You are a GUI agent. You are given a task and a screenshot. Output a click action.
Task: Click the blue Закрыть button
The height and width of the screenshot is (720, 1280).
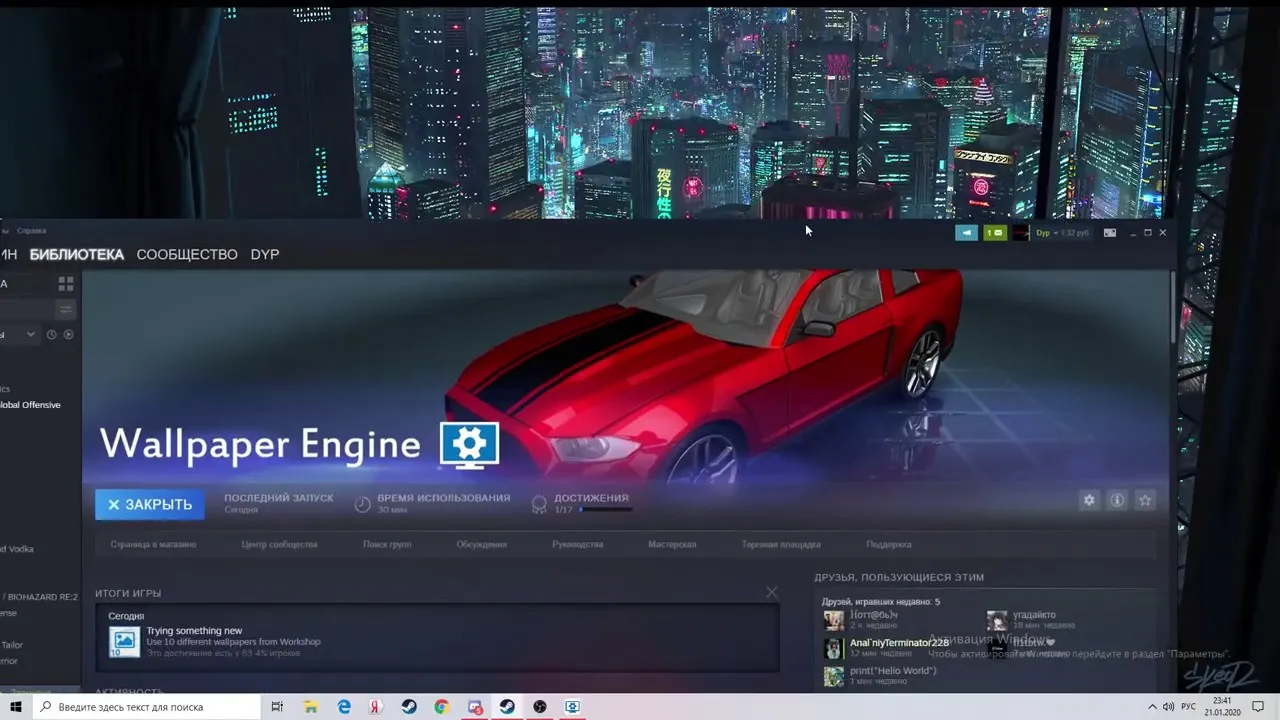[150, 505]
